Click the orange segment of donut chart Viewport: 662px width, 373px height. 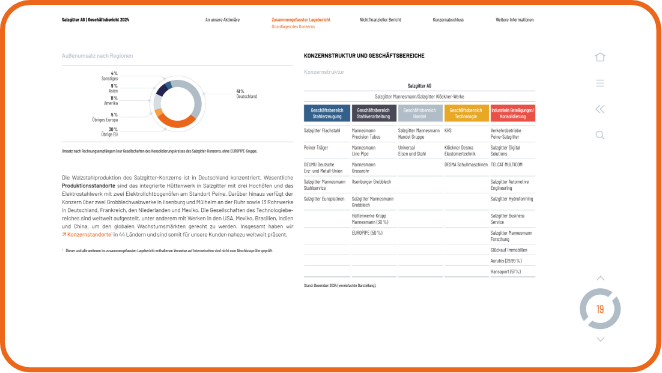tap(176, 123)
